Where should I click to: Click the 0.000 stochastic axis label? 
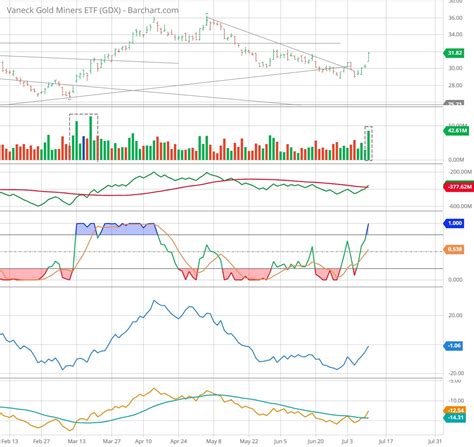click(455, 280)
